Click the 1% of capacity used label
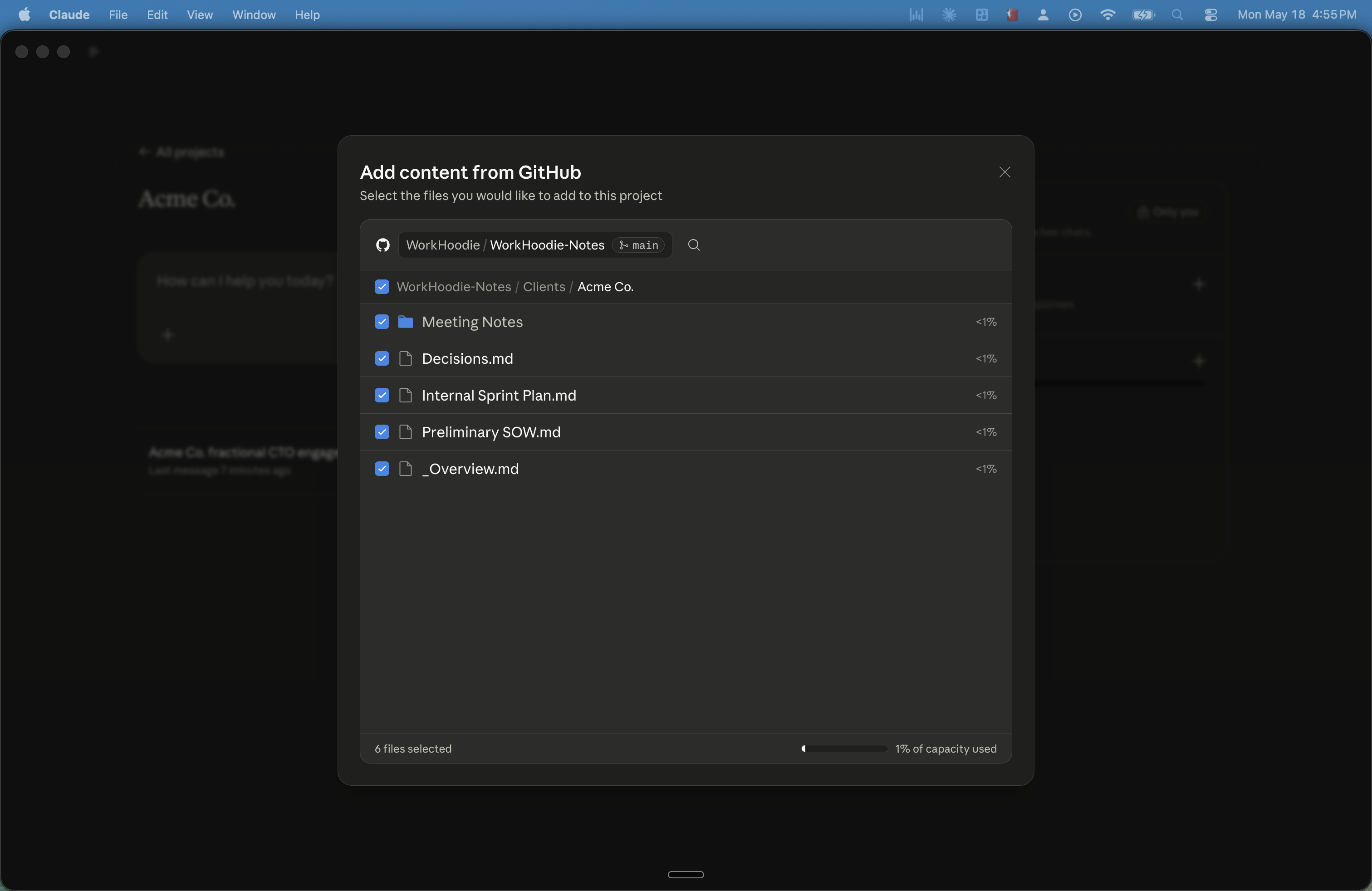Screen dimensions: 1372x891 pos(946,749)
